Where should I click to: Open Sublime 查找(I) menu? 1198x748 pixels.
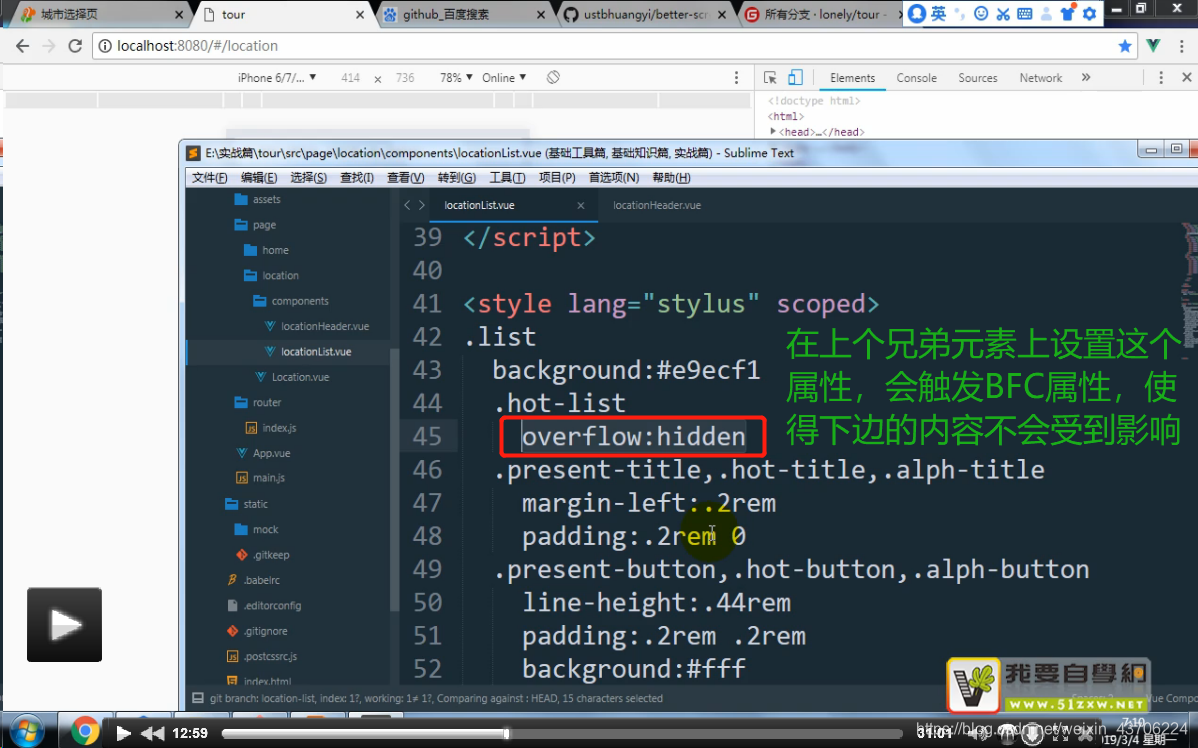(357, 177)
